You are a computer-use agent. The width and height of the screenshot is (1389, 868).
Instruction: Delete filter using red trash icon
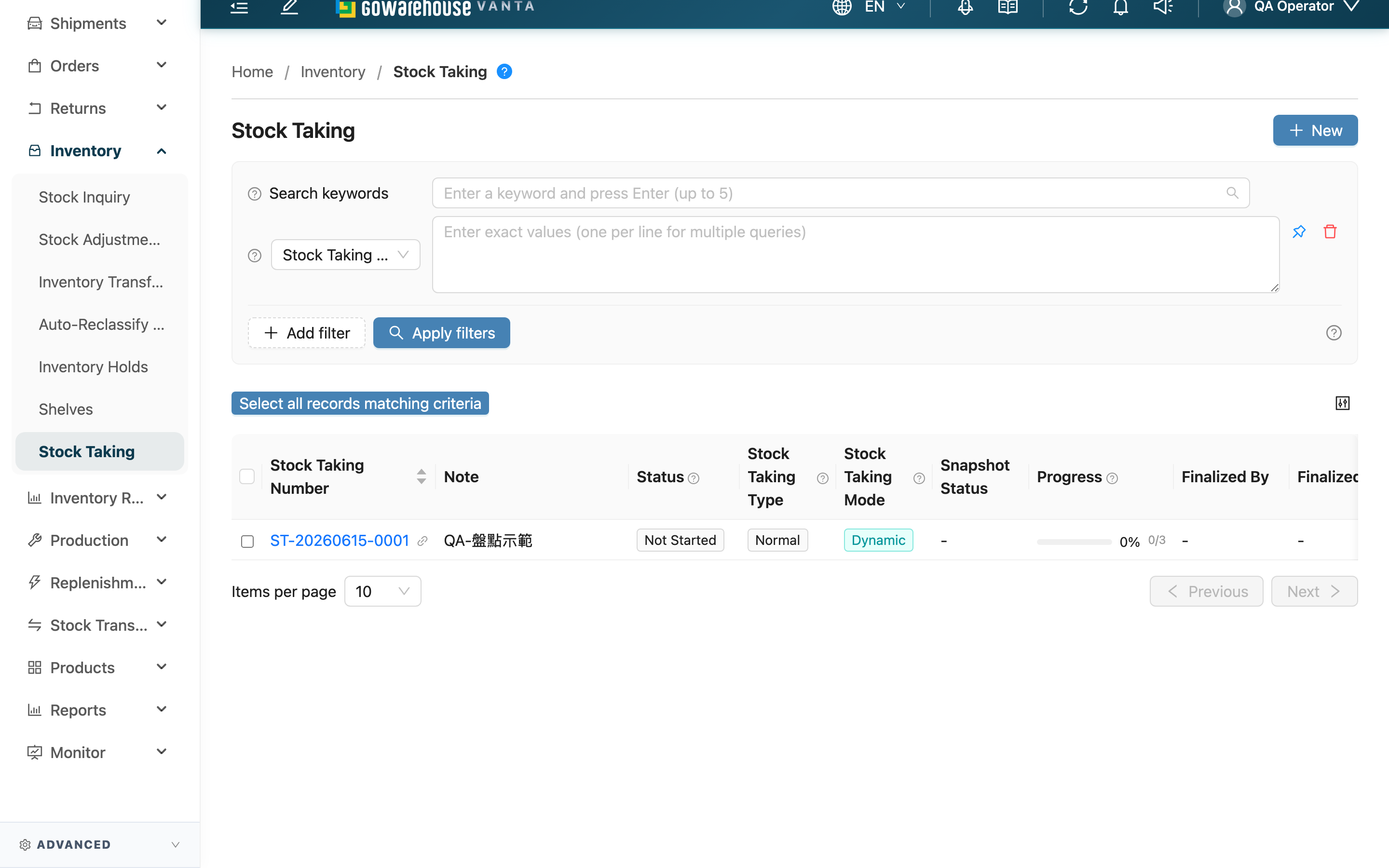click(1330, 231)
